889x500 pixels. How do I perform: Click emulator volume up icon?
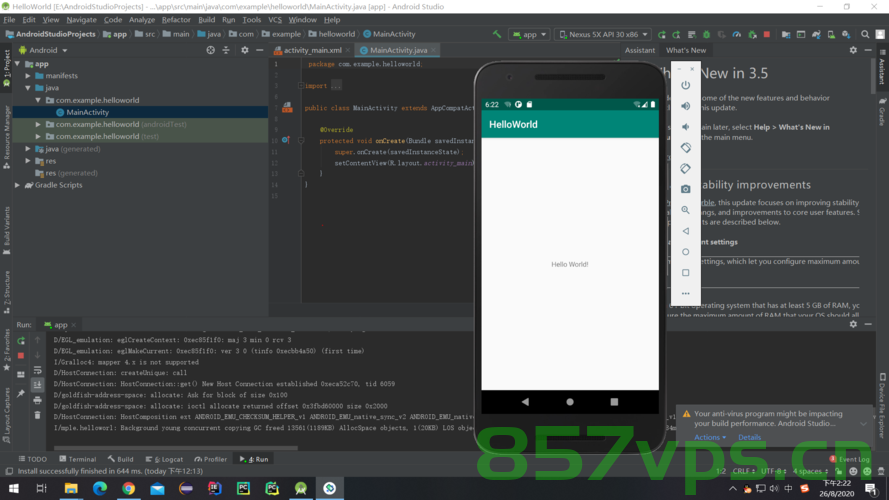[685, 106]
